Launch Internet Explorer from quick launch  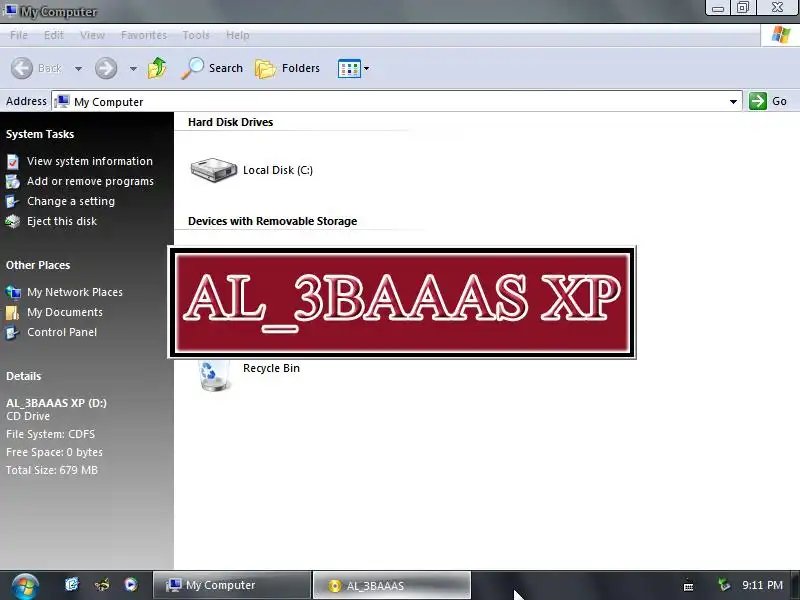[x=72, y=584]
